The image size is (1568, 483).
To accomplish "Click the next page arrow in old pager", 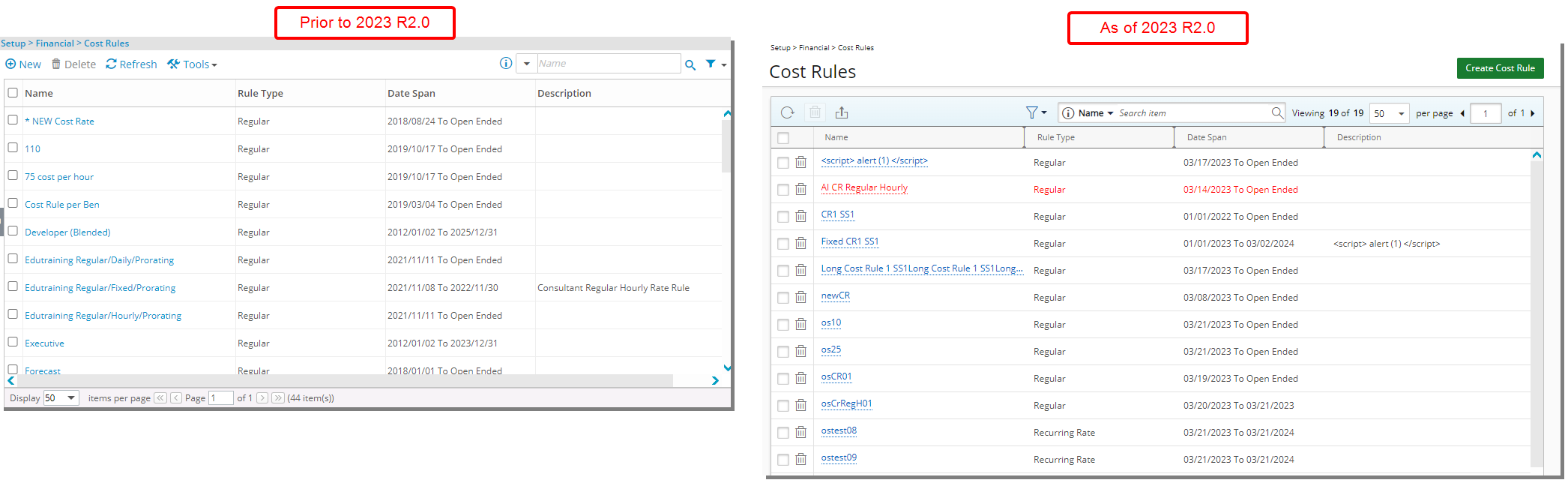I will tap(262, 398).
